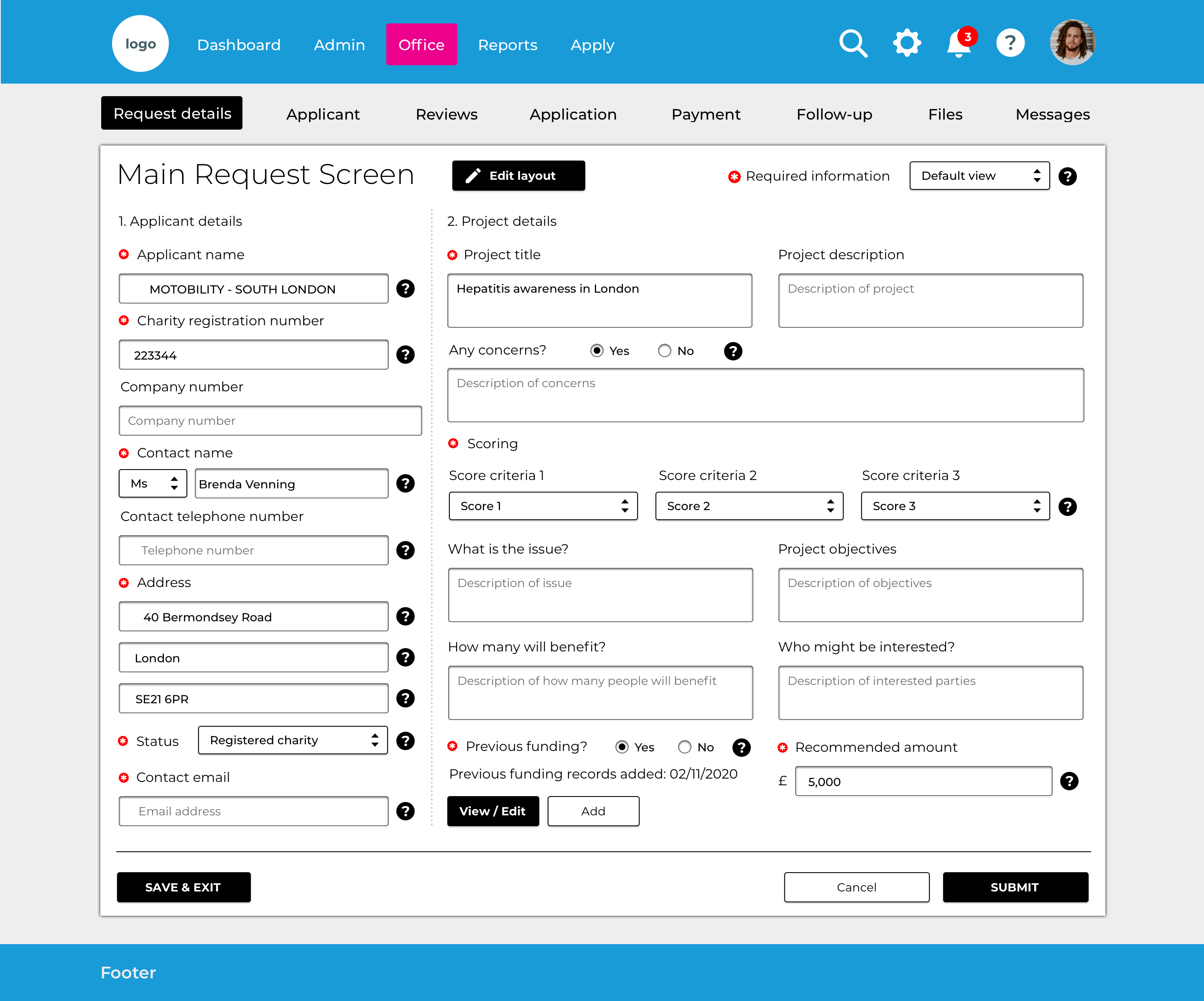Select Yes for Any concerns
1204x1001 pixels.
click(597, 351)
